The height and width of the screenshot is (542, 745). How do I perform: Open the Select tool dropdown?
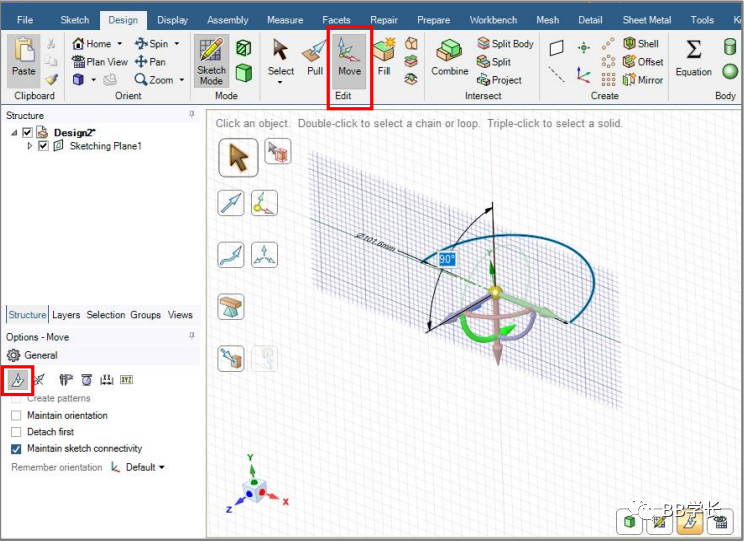point(280,83)
